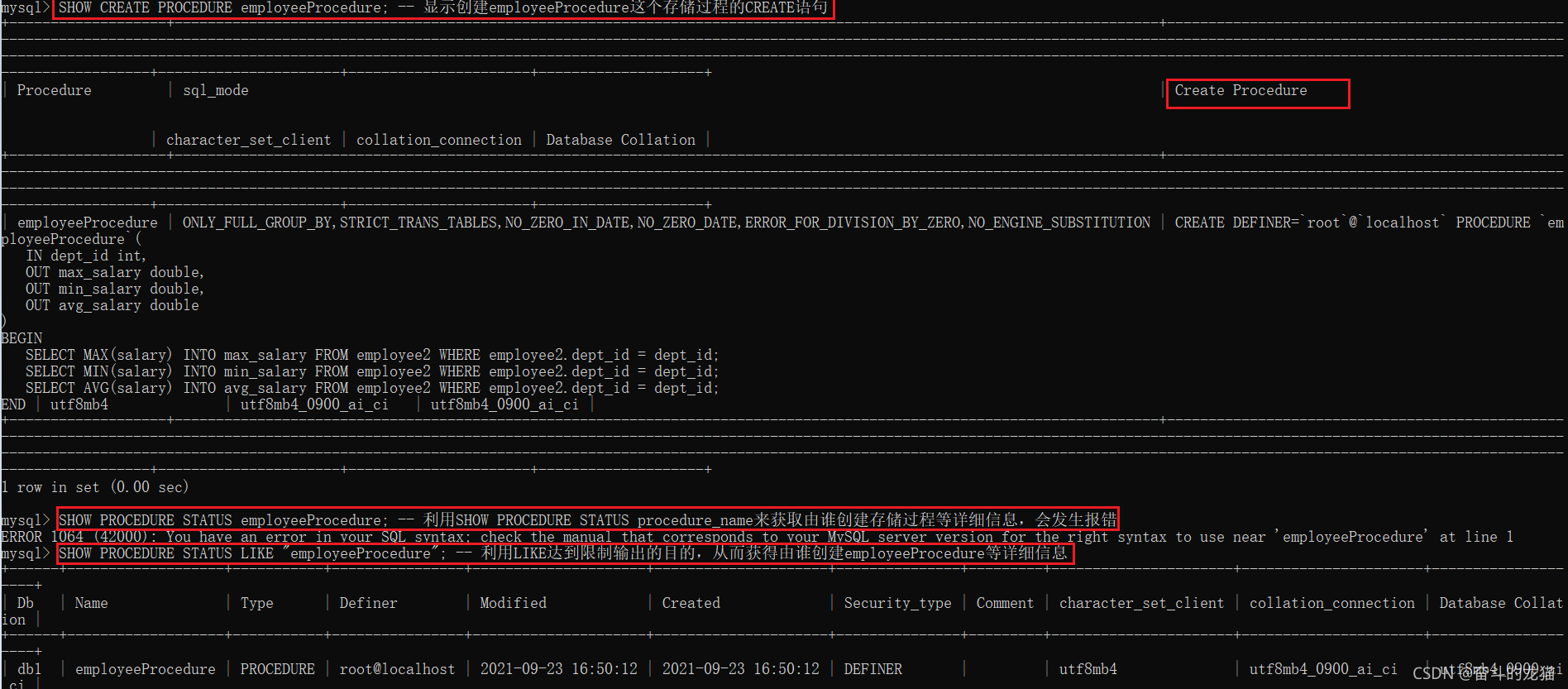
Task: Click the 'Modified' column header
Action: point(513,603)
